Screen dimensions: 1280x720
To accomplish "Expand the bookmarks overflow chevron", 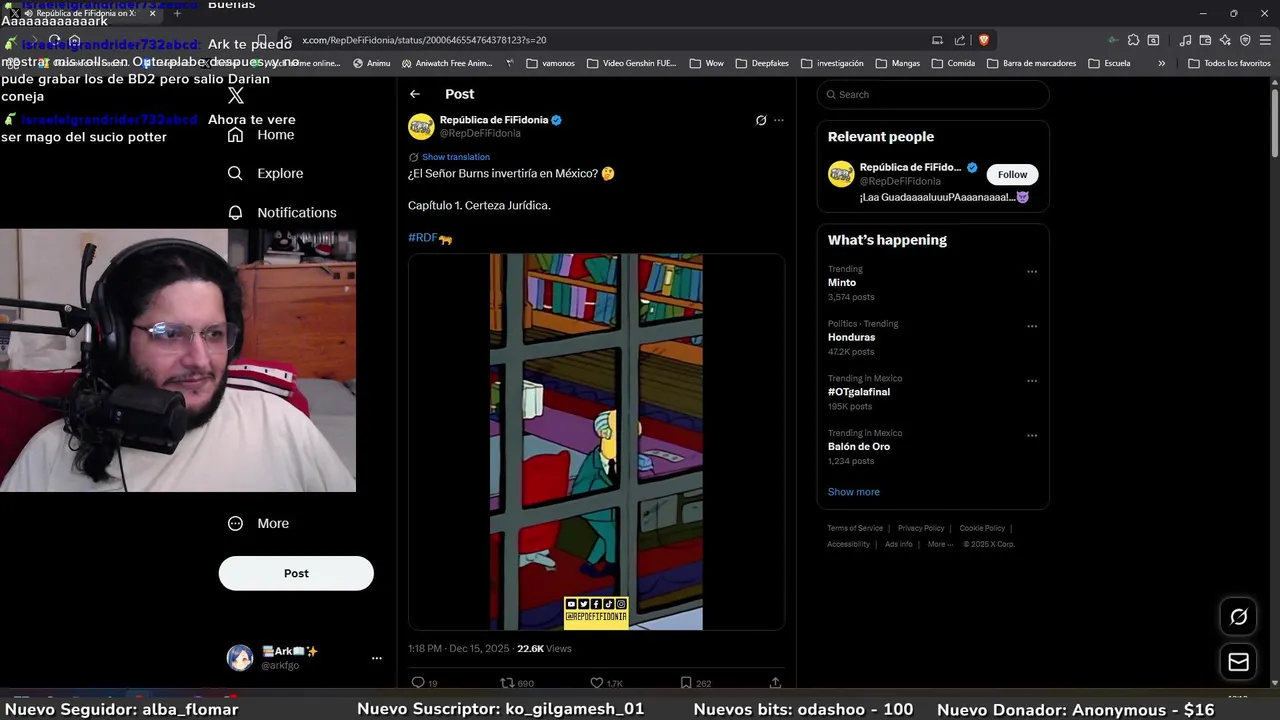I will click(1161, 63).
